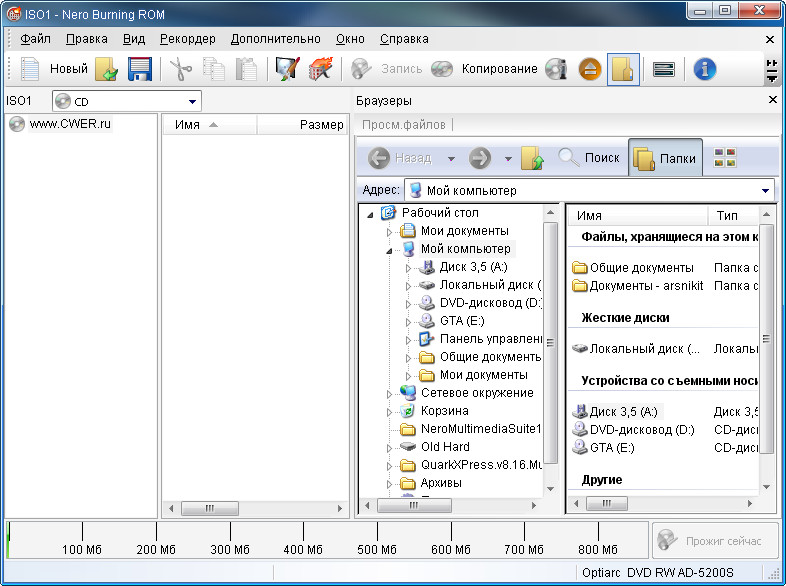Open the Дополнительно menu
The image size is (786, 586).
275,39
